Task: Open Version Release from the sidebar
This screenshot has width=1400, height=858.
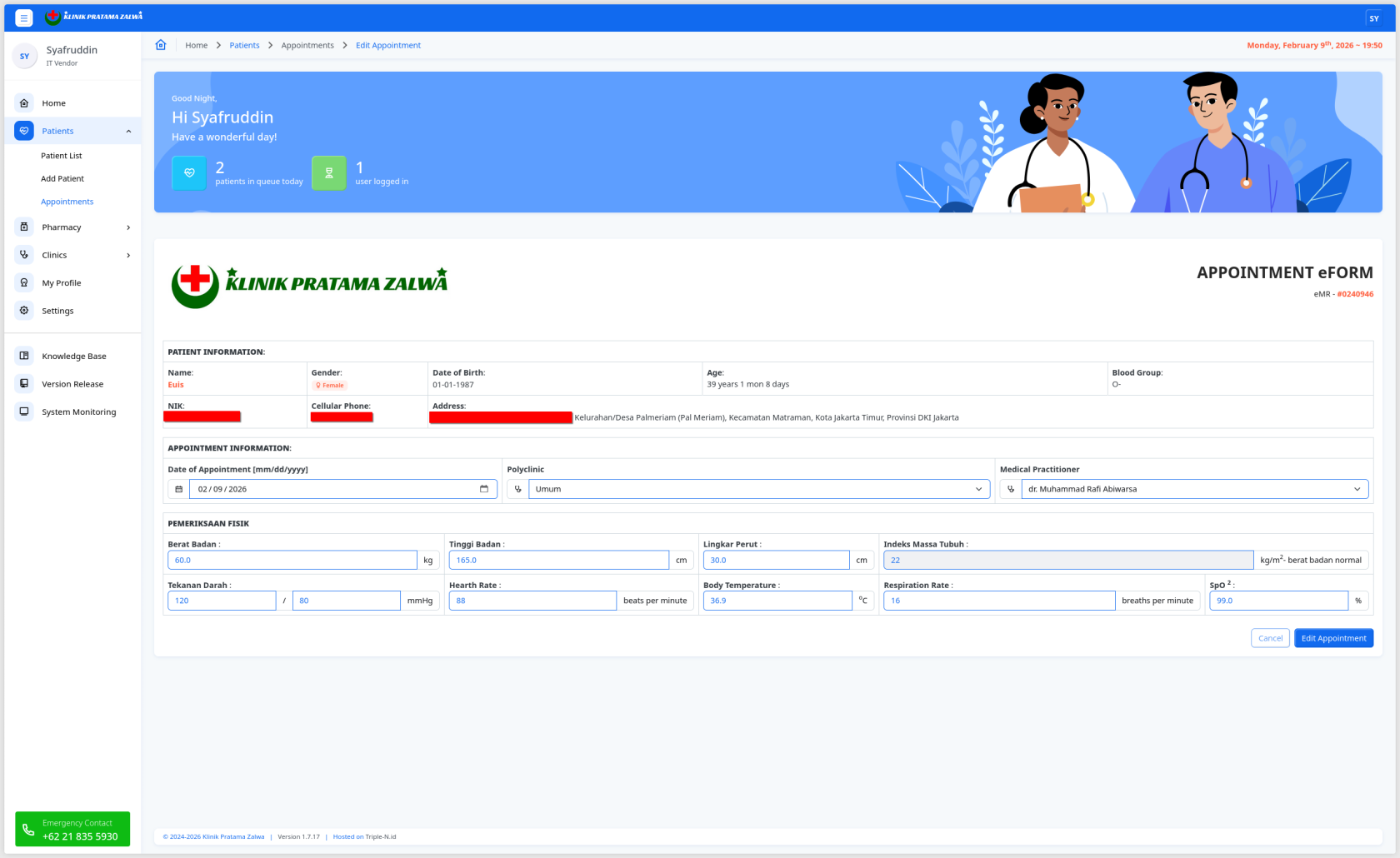Action: click(x=72, y=384)
